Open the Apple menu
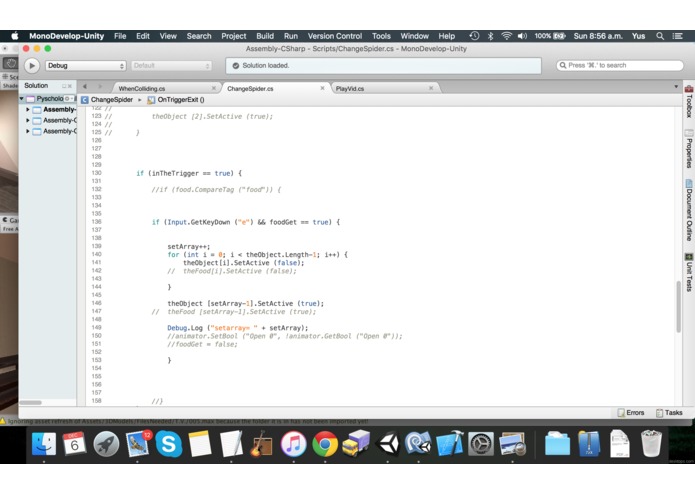695x494 pixels. pos(15,36)
